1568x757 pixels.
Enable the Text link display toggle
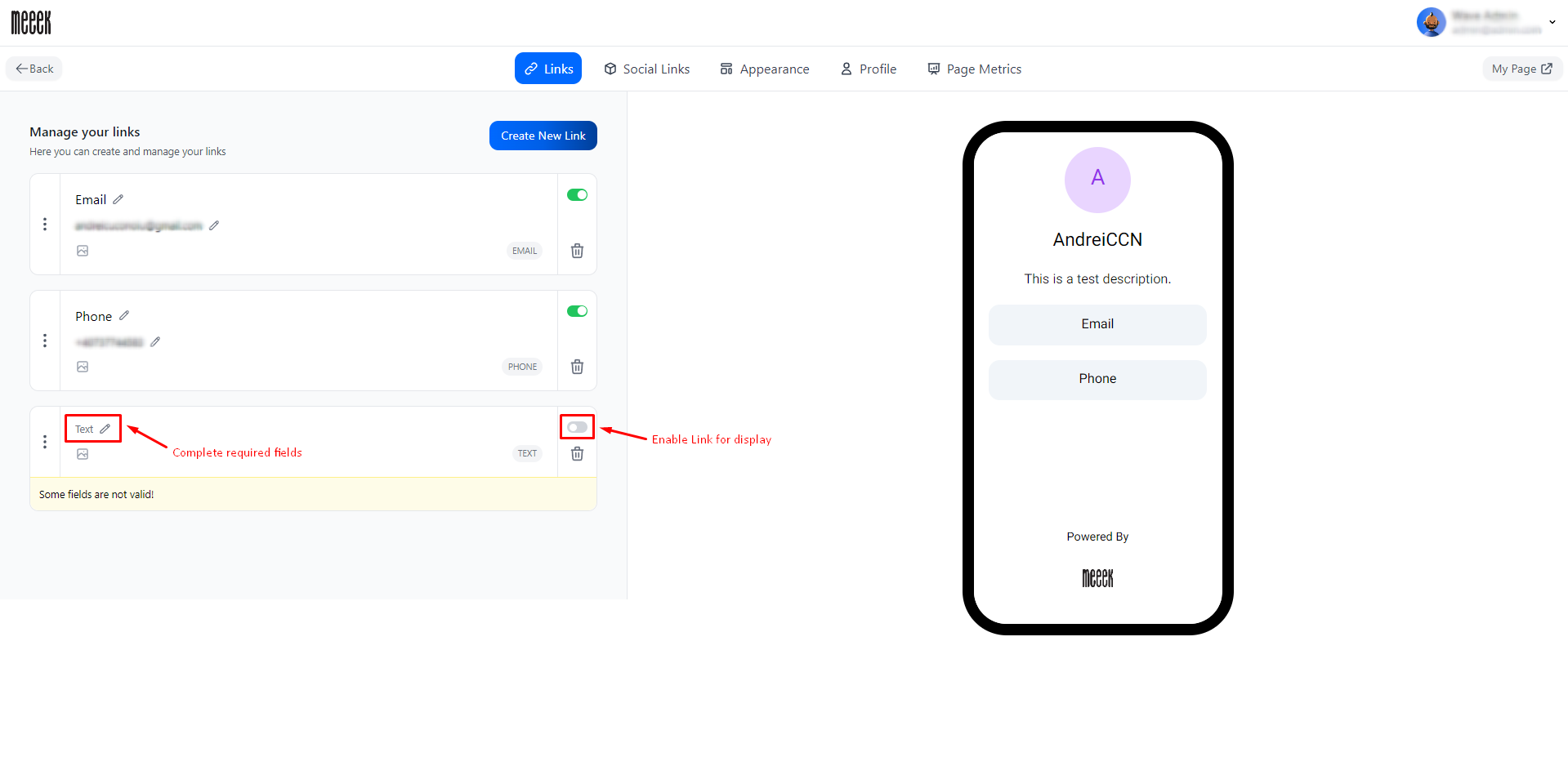[577, 426]
